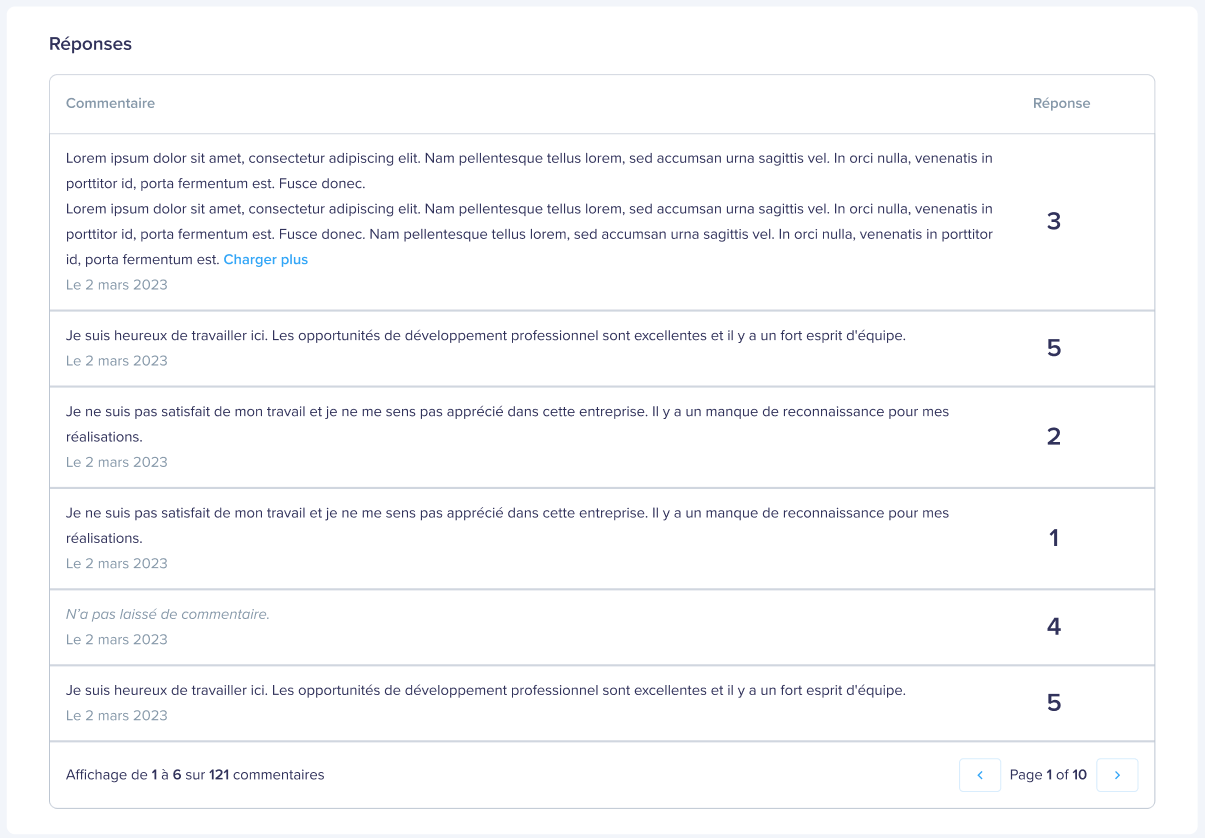Open the "Charger plus" link
Screen dimensions: 1205x838
pos(266,259)
